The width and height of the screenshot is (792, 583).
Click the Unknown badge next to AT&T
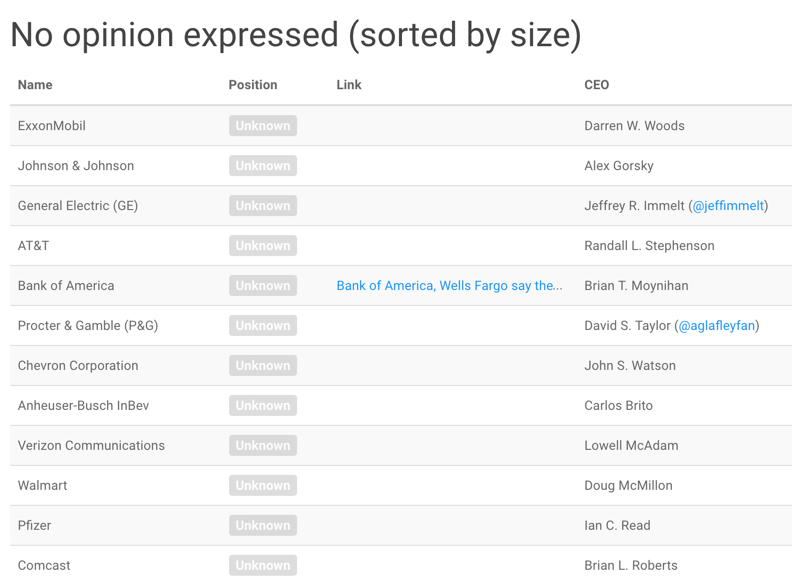[263, 246]
